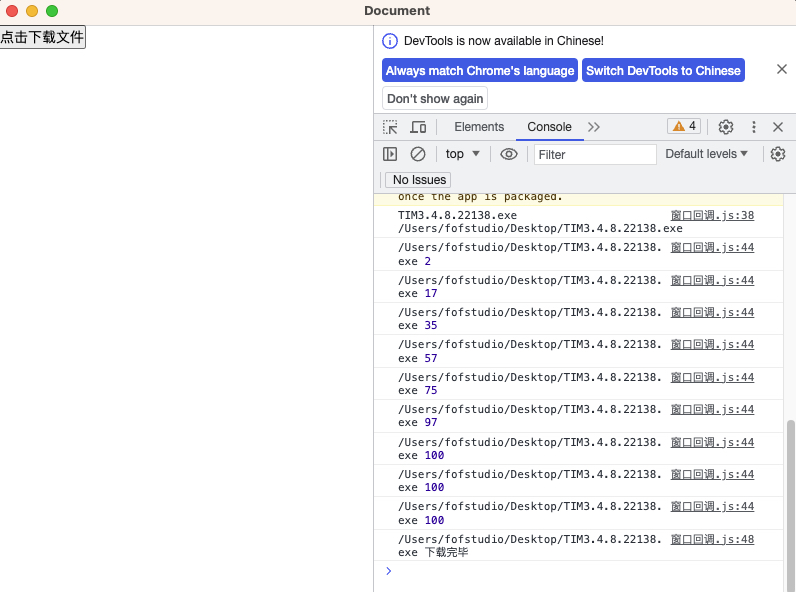
Task: Click the green maximize window button
Action: coord(52,11)
